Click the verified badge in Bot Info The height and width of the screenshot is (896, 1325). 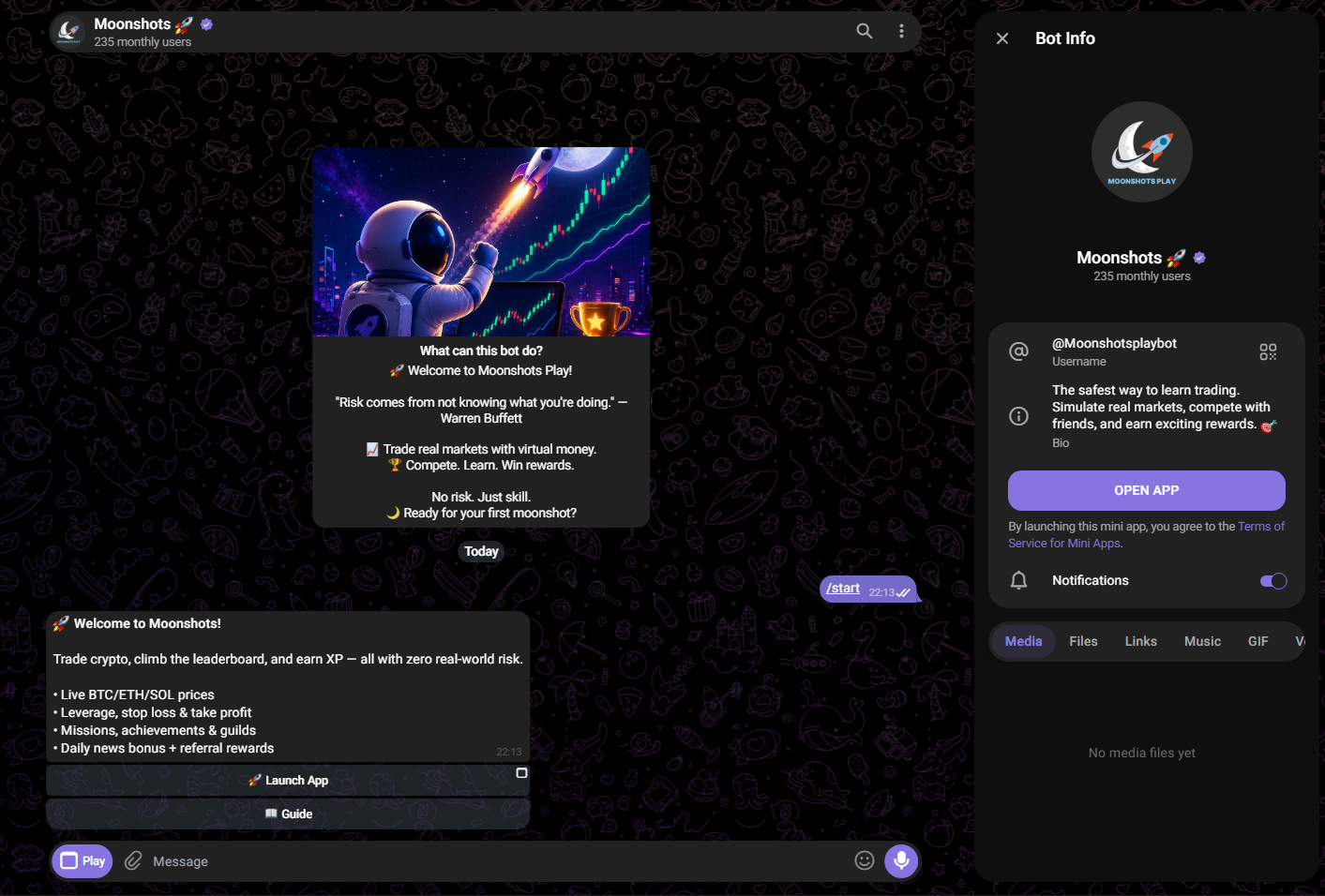pyautogui.click(x=1199, y=258)
